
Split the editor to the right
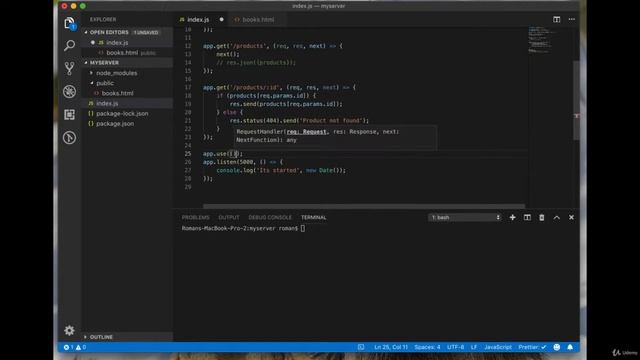click(556, 19)
